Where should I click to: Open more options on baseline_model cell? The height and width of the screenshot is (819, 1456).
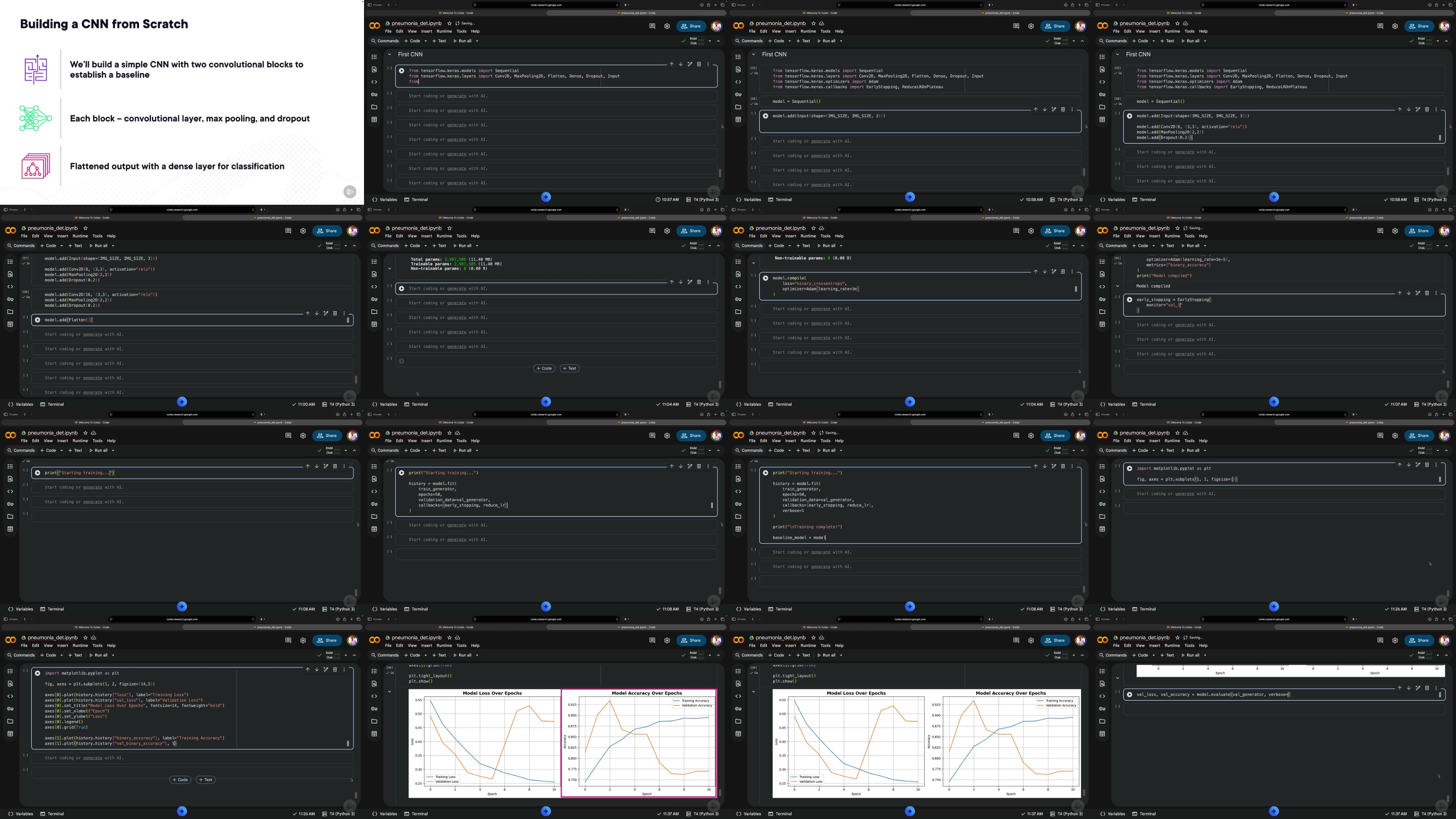tap(1072, 466)
